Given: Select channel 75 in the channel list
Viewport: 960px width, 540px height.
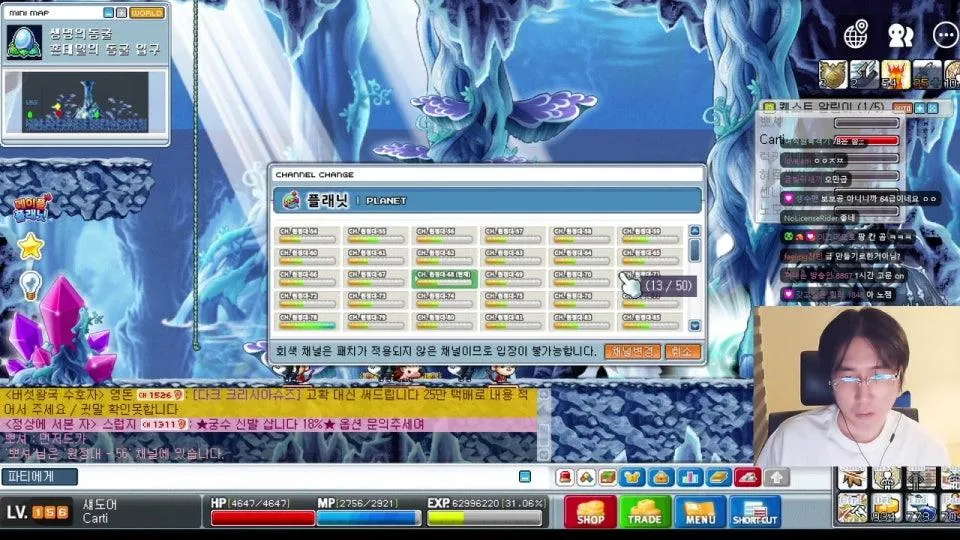Looking at the screenshot, I should click(514, 300).
